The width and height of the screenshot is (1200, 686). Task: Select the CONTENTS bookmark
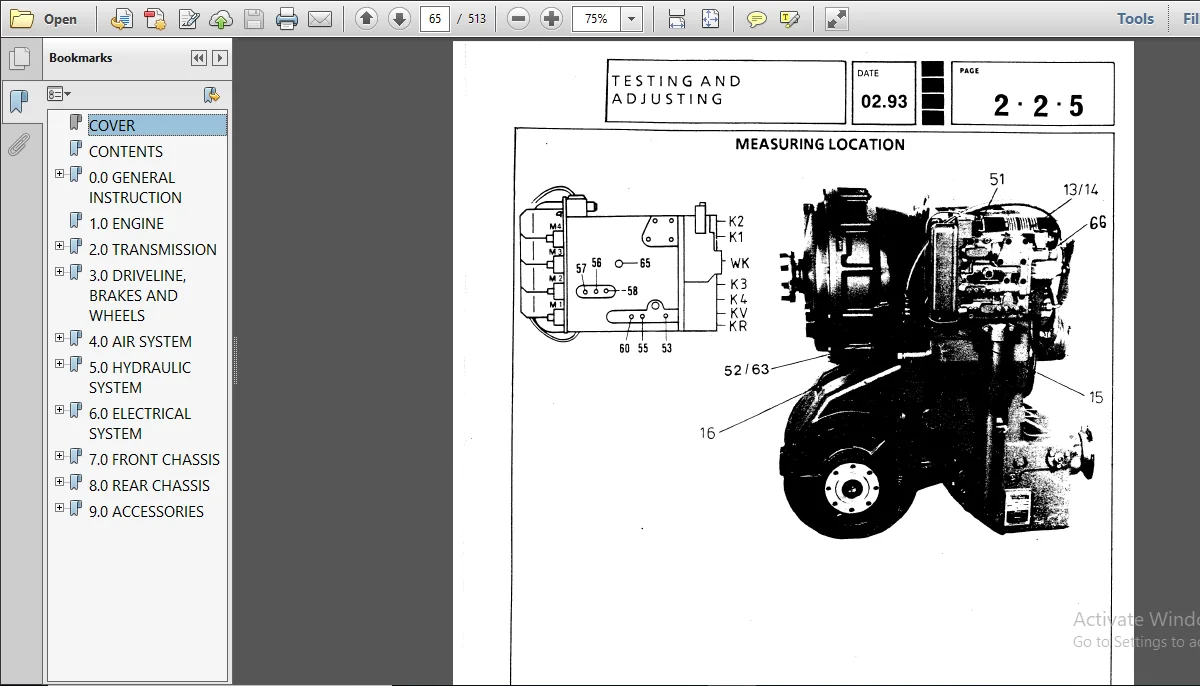pos(126,151)
